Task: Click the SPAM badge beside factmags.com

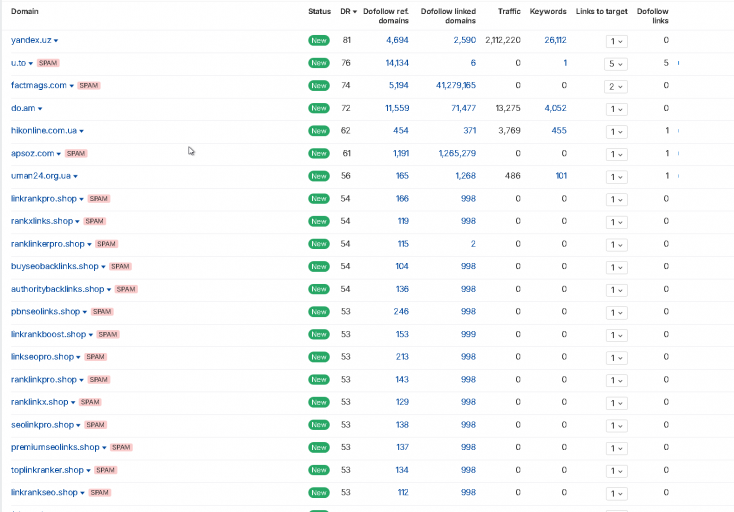Action: tap(89, 86)
